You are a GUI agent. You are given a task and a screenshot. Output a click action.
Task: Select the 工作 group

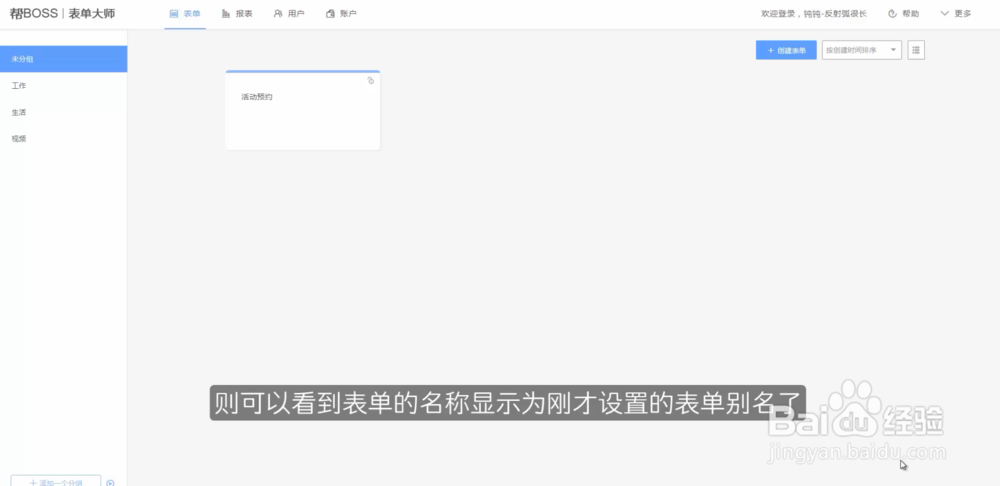[x=63, y=85]
